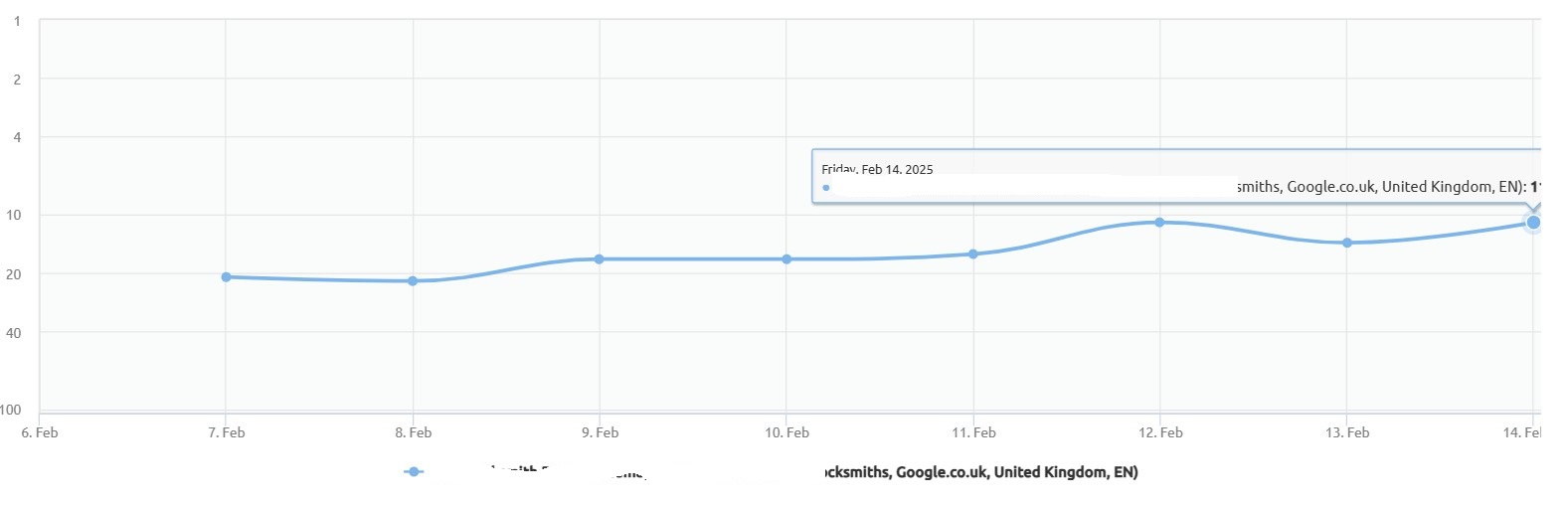The height and width of the screenshot is (505, 1568).
Task: Select the 10 Feb data point
Action: pyautogui.click(x=786, y=259)
